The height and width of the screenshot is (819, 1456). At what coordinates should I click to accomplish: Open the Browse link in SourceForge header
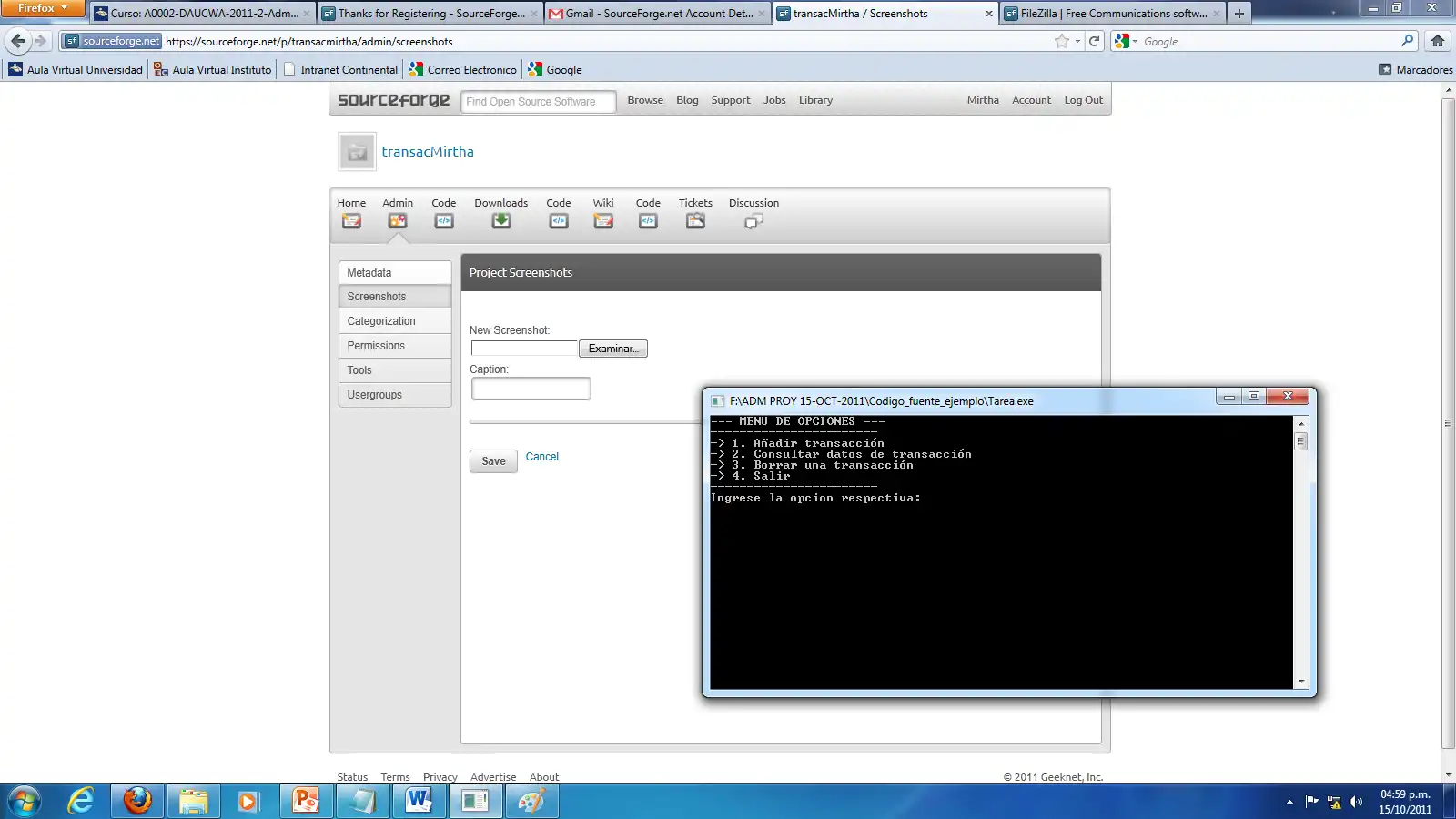pos(645,100)
